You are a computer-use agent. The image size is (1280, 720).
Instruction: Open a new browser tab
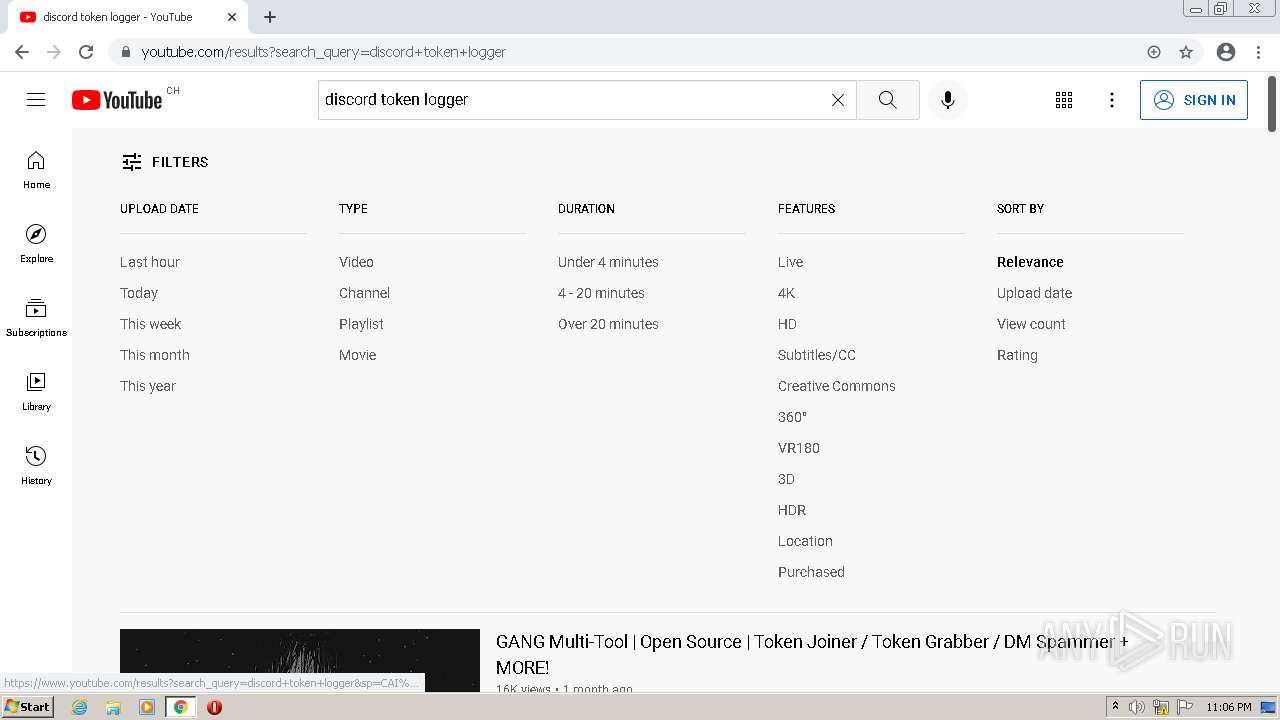270,17
